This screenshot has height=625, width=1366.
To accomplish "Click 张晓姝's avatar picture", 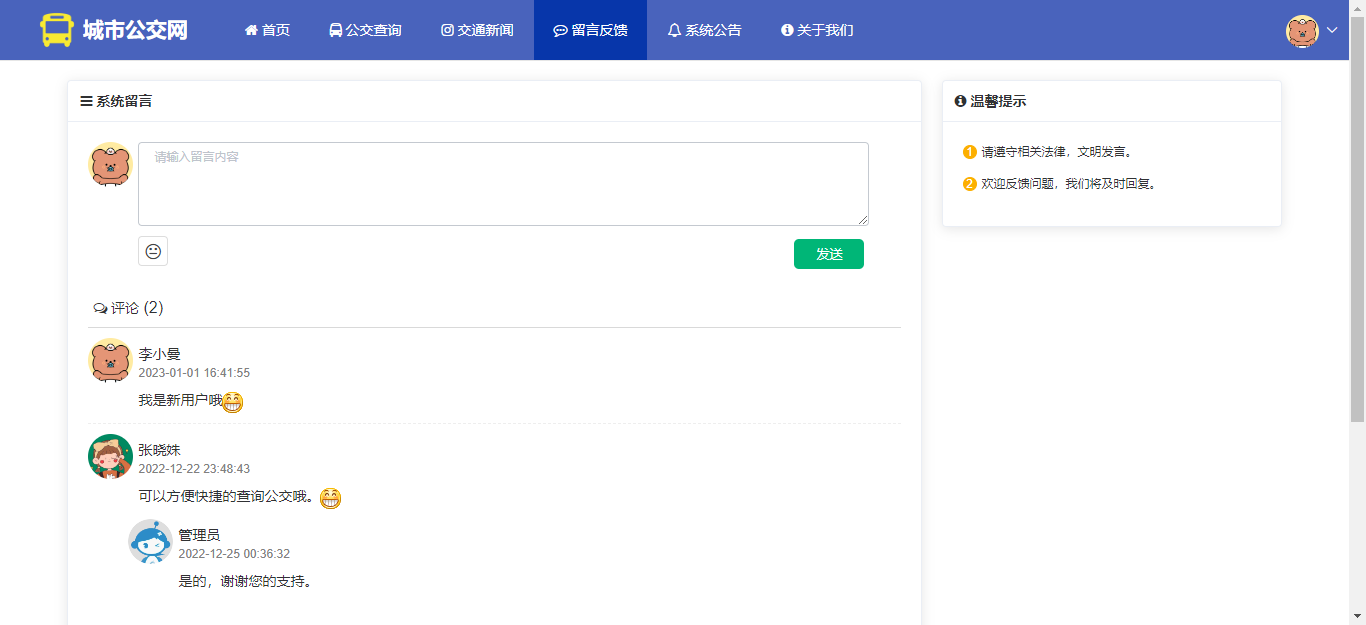I will [x=110, y=456].
